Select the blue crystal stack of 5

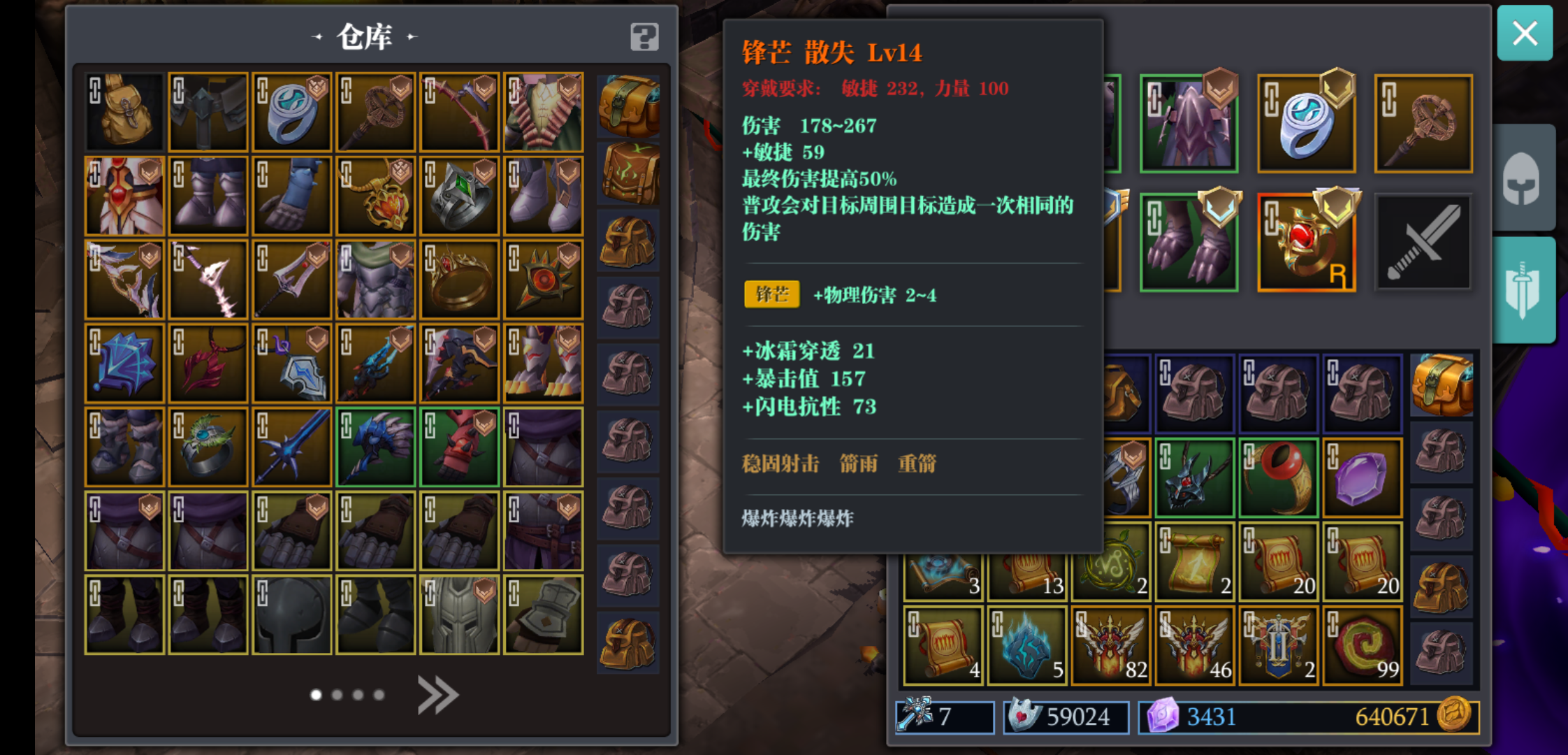(x=1026, y=646)
